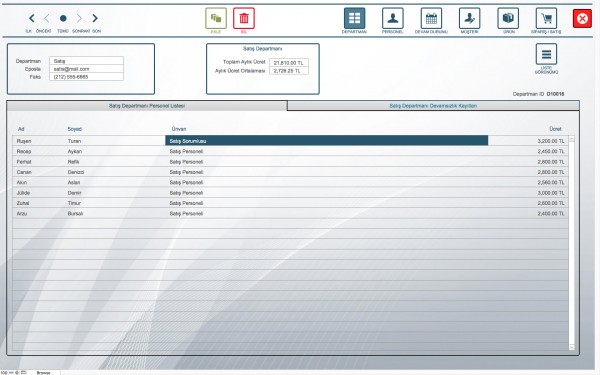Open the MÜŞTERİ module icon

pyautogui.click(x=470, y=18)
